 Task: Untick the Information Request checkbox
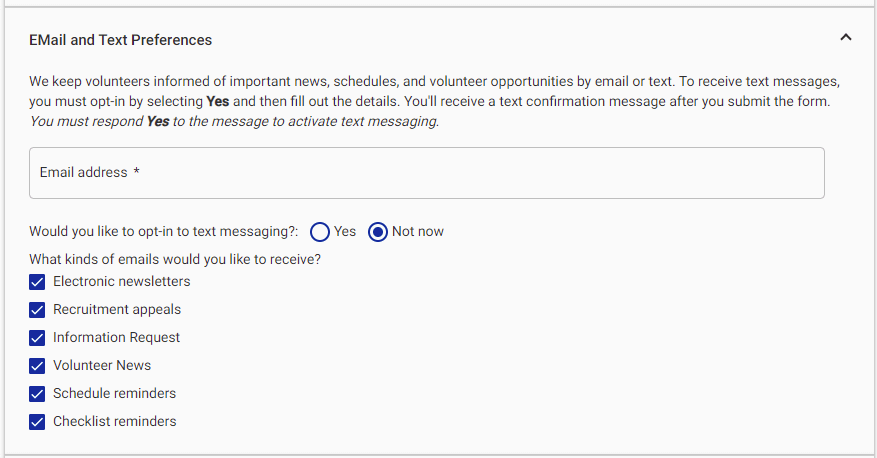tap(38, 338)
